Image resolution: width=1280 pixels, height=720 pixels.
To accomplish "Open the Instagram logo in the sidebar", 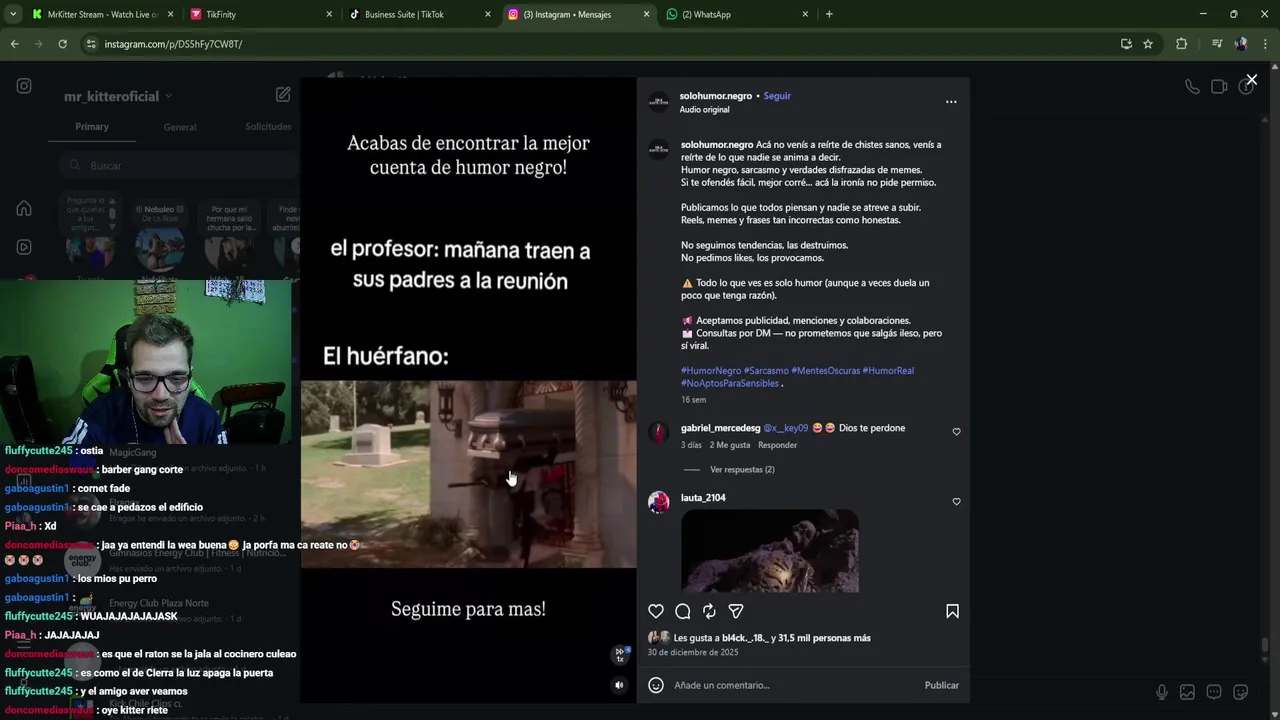I will click(24, 86).
